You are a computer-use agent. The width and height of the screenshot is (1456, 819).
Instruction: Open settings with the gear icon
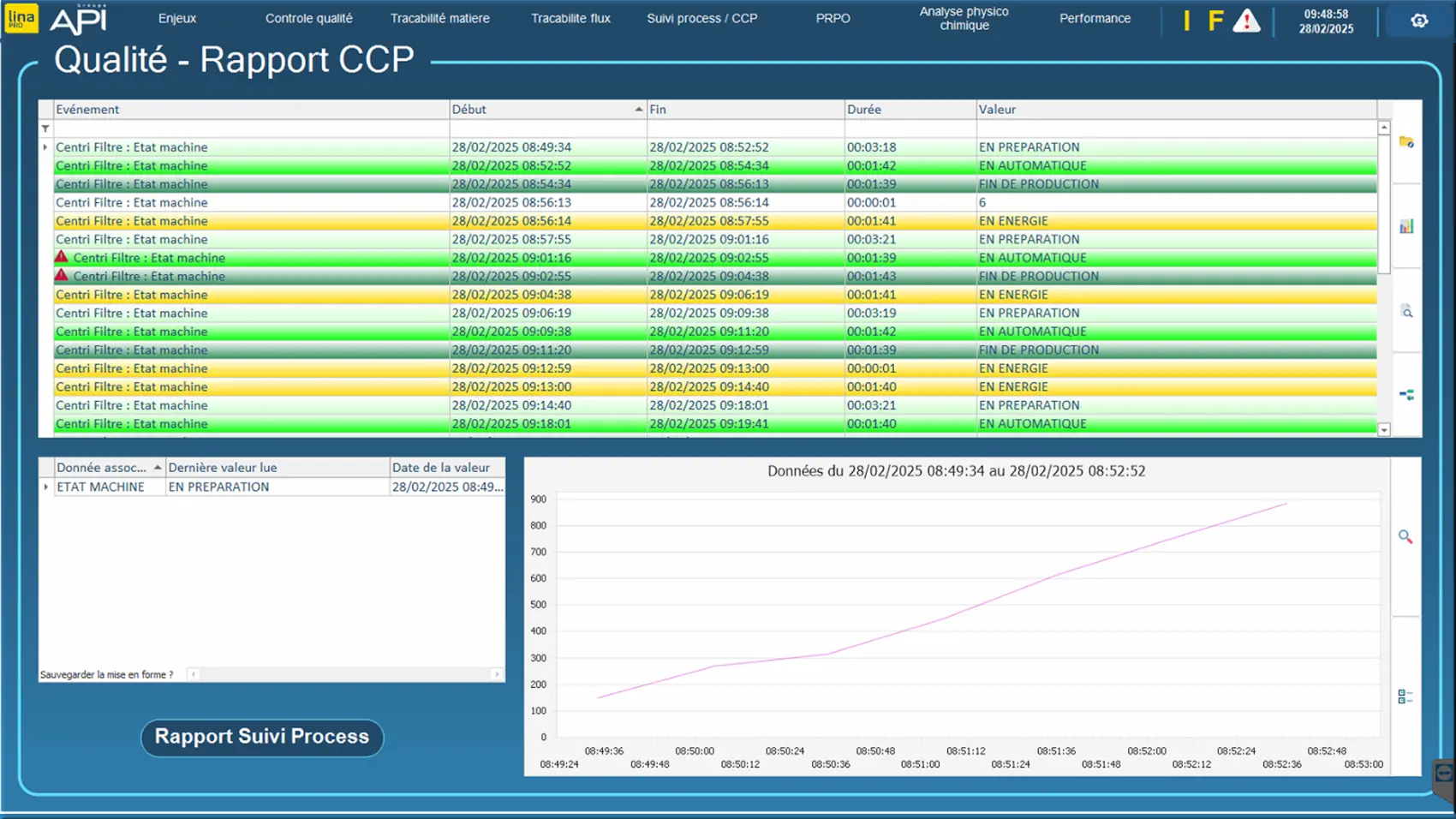click(x=1419, y=21)
